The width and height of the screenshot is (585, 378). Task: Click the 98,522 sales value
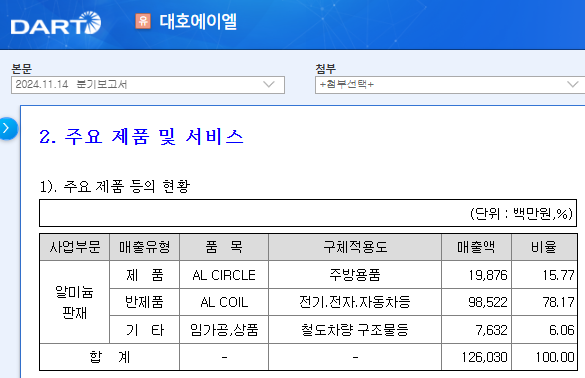488,302
